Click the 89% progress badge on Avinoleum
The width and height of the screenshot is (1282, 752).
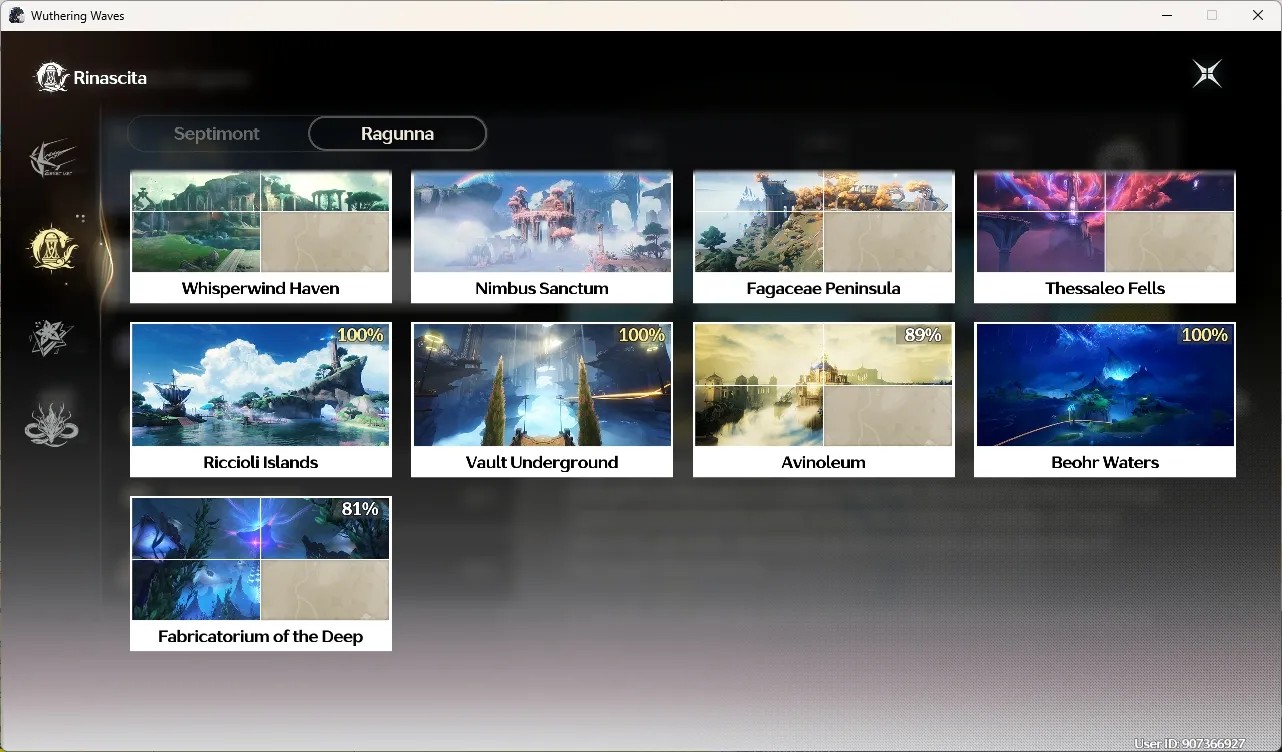pyautogui.click(x=922, y=335)
